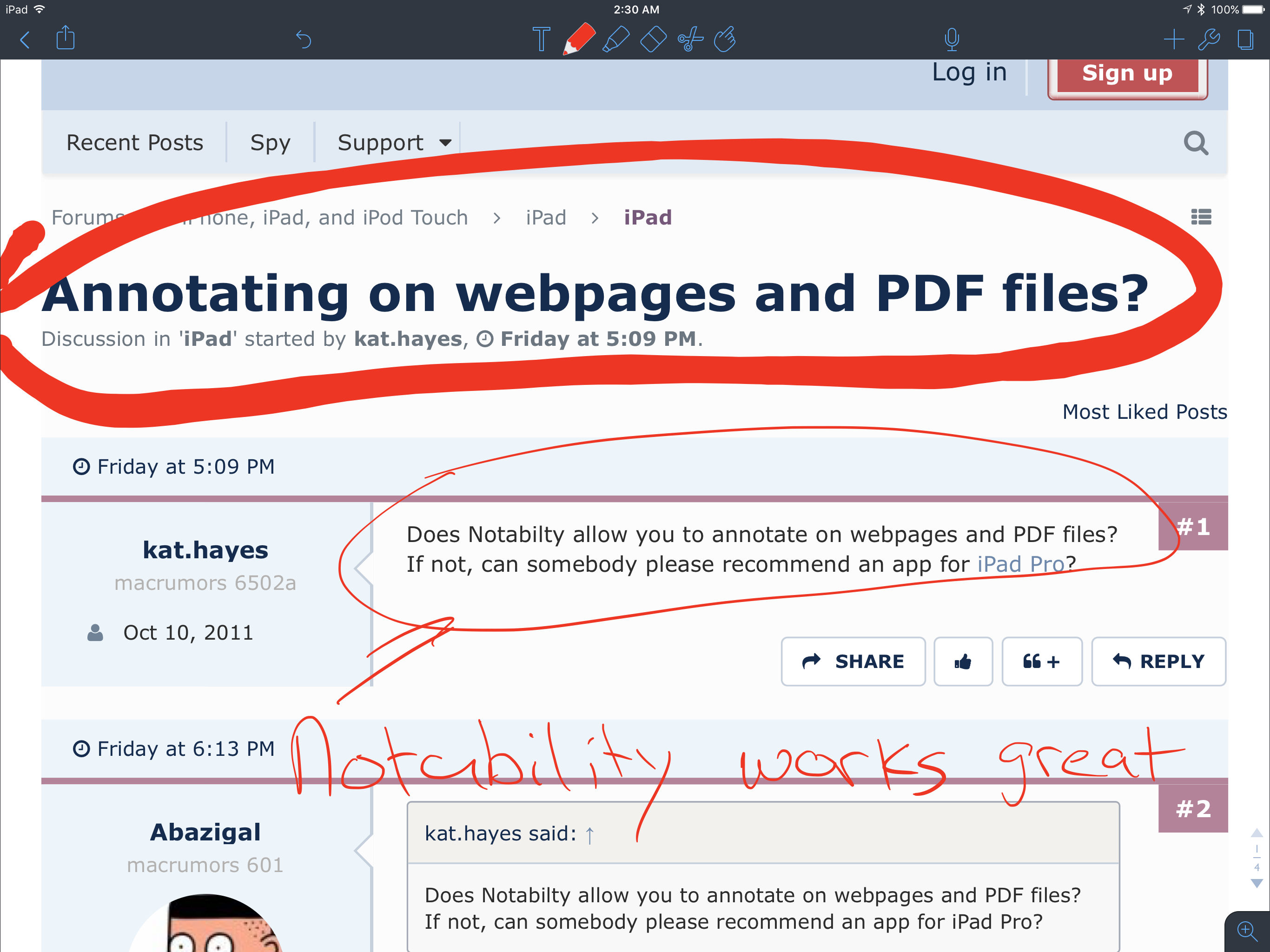The width and height of the screenshot is (1270, 952).
Task: Tap the page scroll up arrow
Action: (x=1256, y=833)
